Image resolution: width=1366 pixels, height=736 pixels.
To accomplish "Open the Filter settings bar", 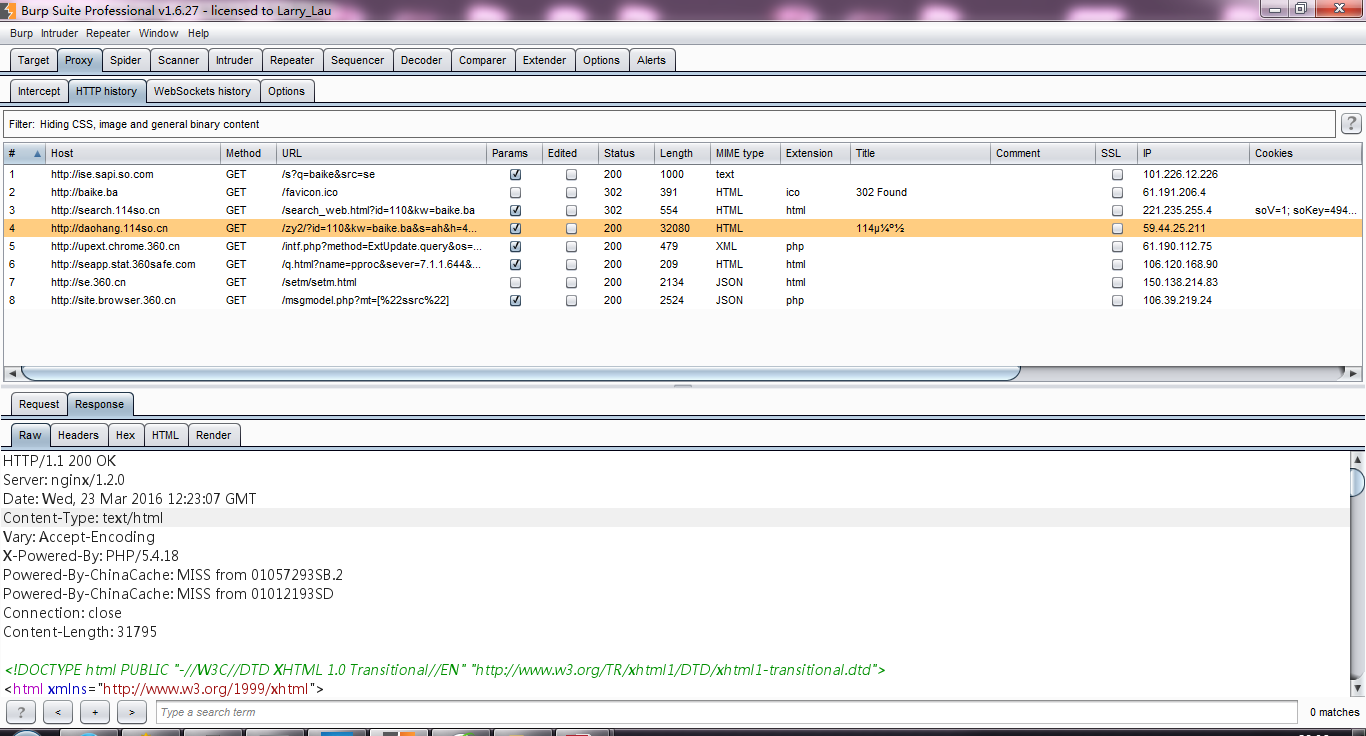I will (x=670, y=124).
